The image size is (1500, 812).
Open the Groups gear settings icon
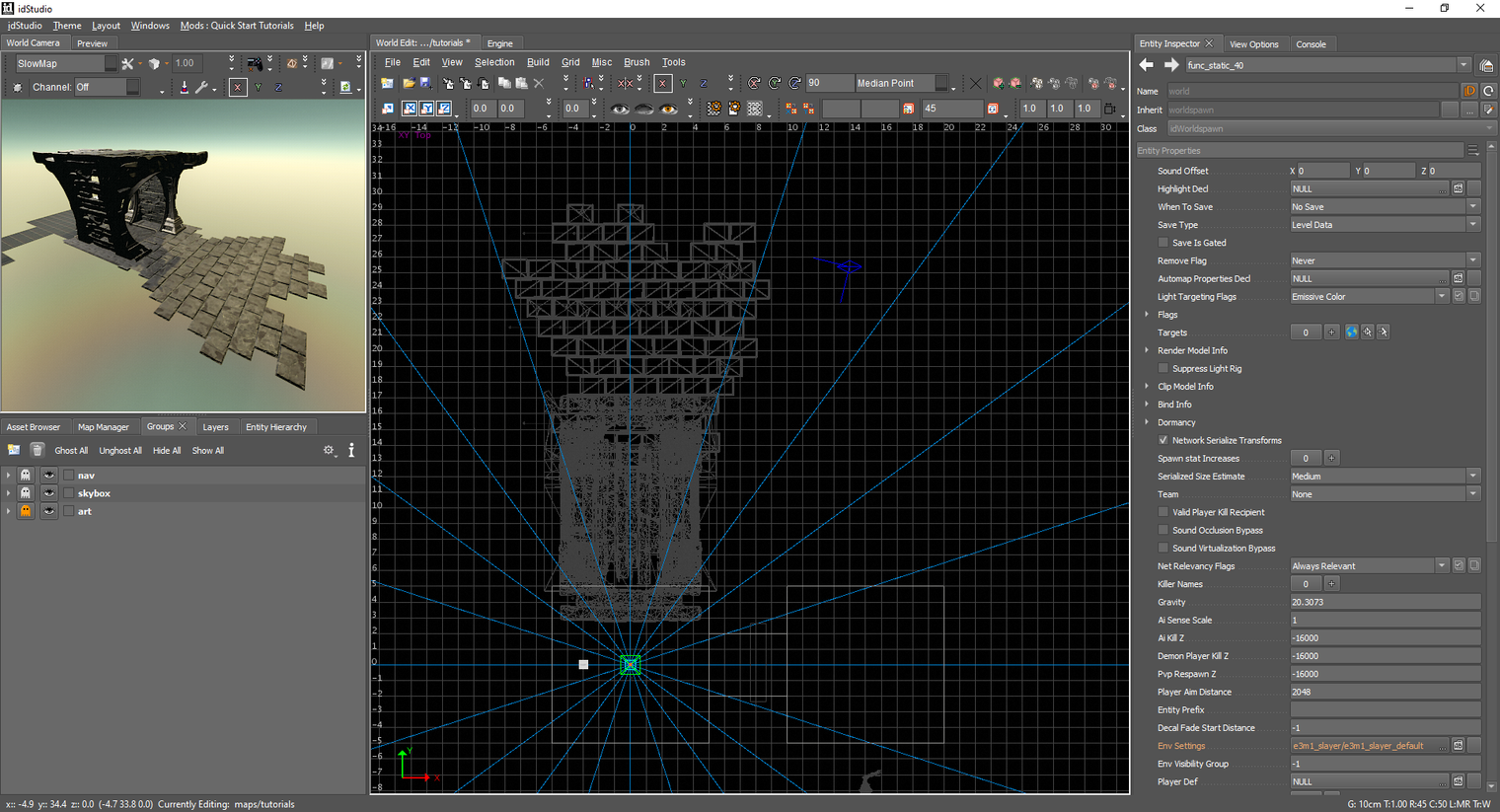point(329,450)
